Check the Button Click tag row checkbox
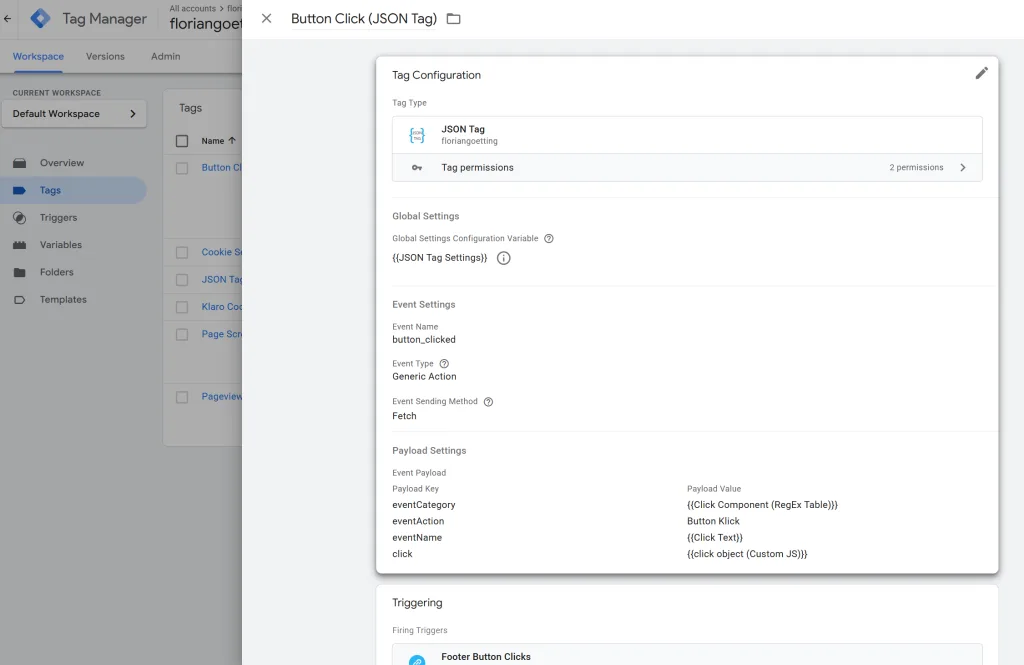This screenshot has width=1024, height=665. (182, 169)
